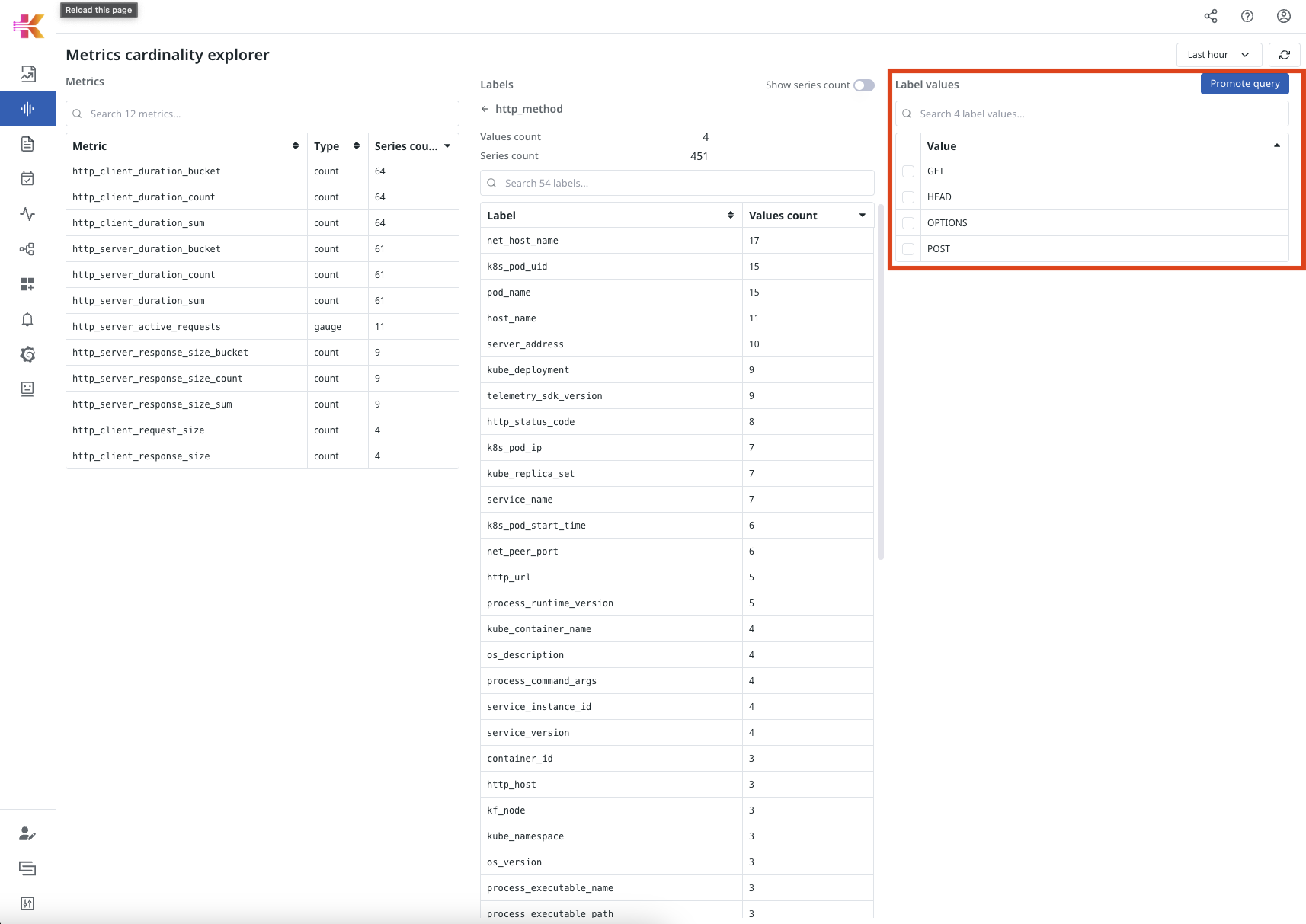This screenshot has height=924, width=1306.
Task: Open the help question mark icon
Action: tap(1247, 16)
